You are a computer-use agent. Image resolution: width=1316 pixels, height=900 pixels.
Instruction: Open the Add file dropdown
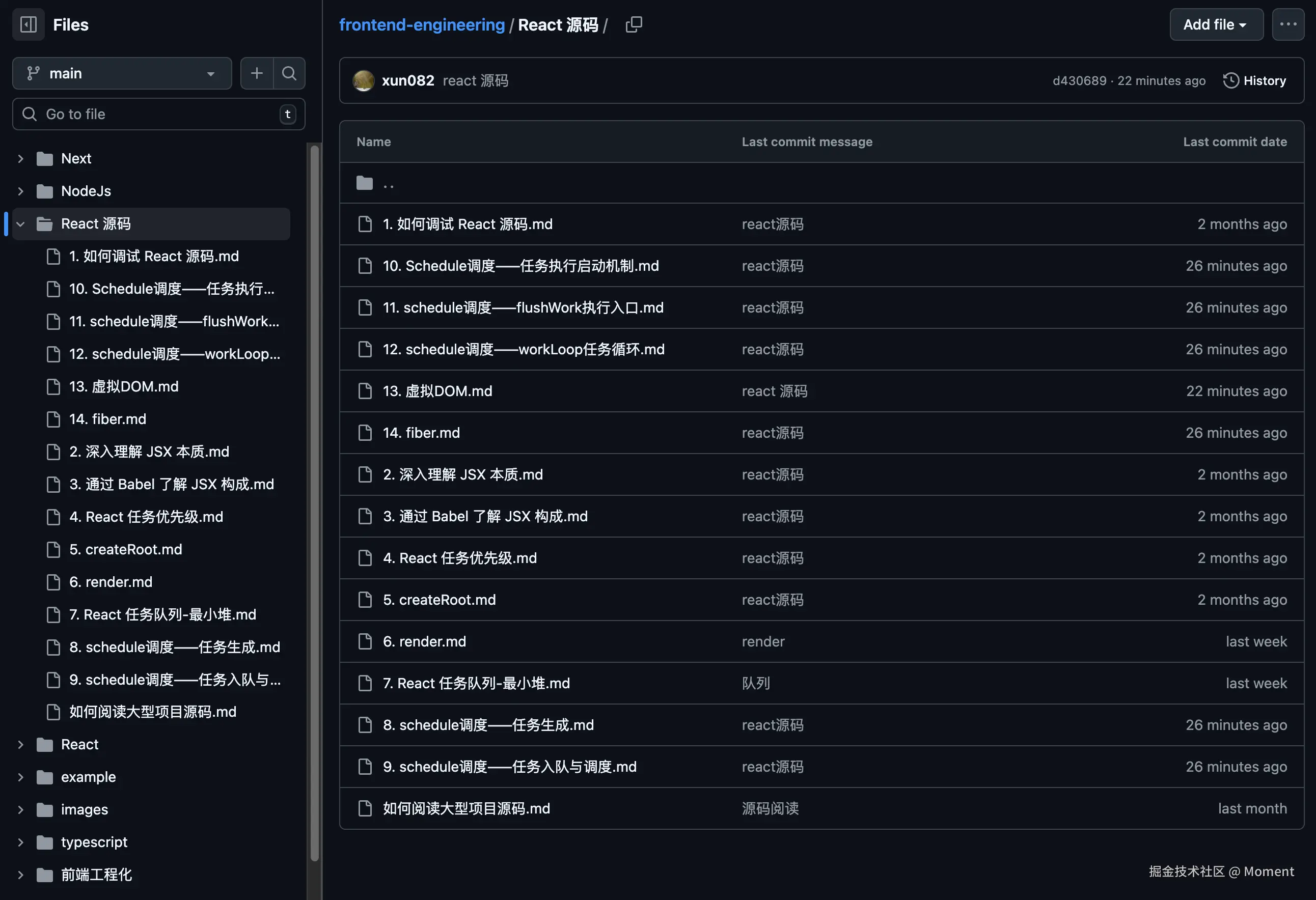1216,24
